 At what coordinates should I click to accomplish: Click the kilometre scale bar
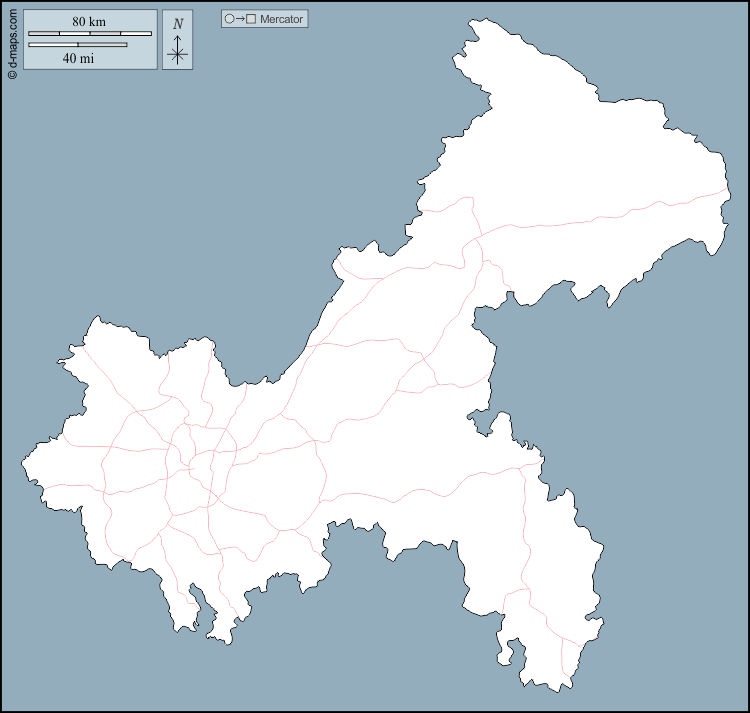(x=90, y=34)
